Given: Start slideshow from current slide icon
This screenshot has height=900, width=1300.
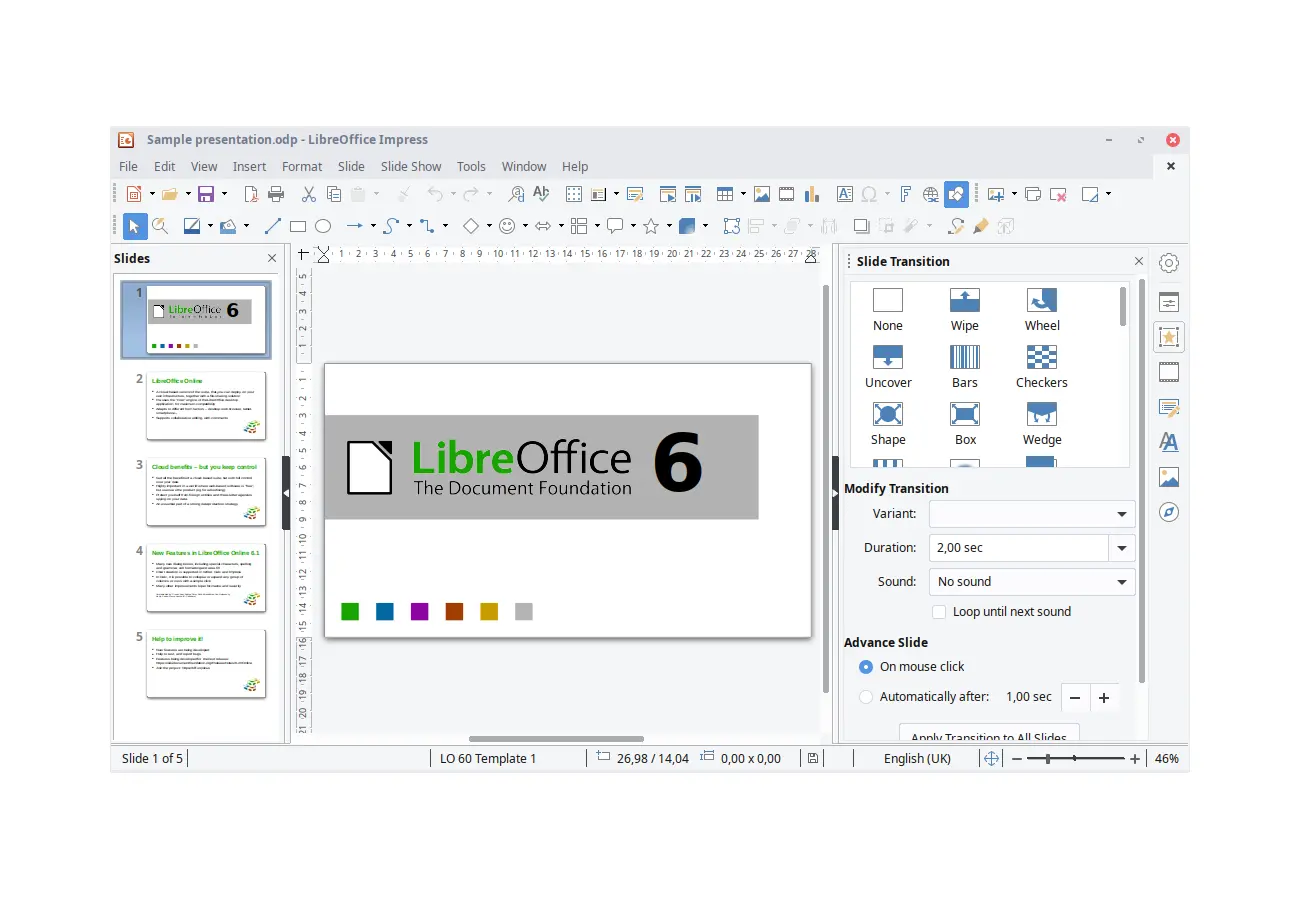Looking at the screenshot, I should coord(692,194).
